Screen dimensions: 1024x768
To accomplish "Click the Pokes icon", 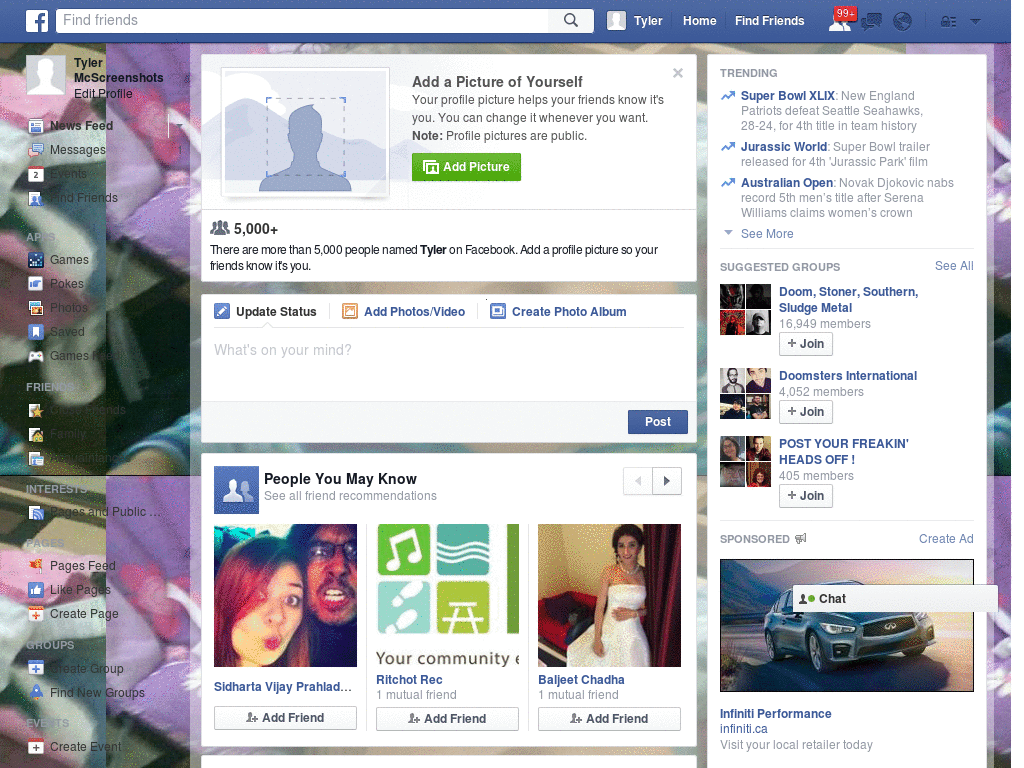I will [x=36, y=284].
